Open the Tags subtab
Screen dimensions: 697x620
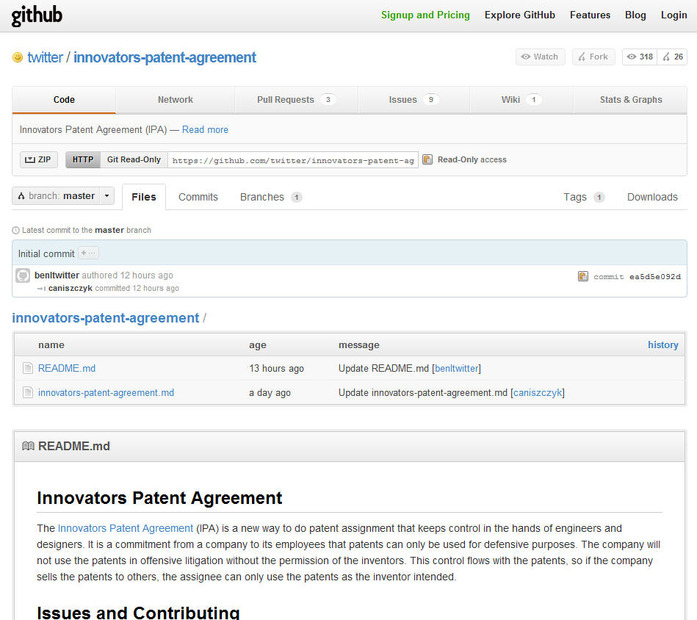(x=584, y=197)
